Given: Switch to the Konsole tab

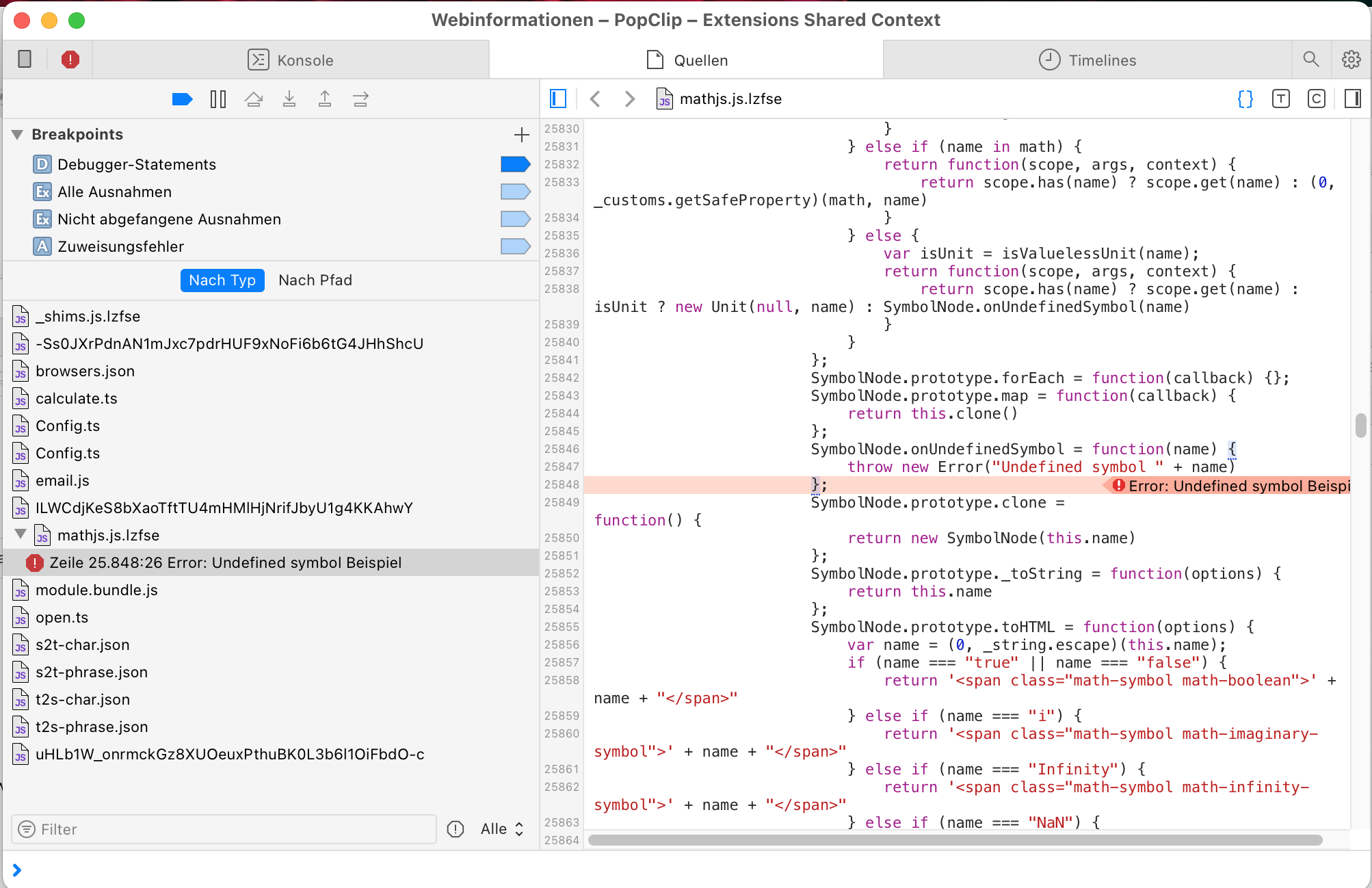Looking at the screenshot, I should click(x=291, y=60).
